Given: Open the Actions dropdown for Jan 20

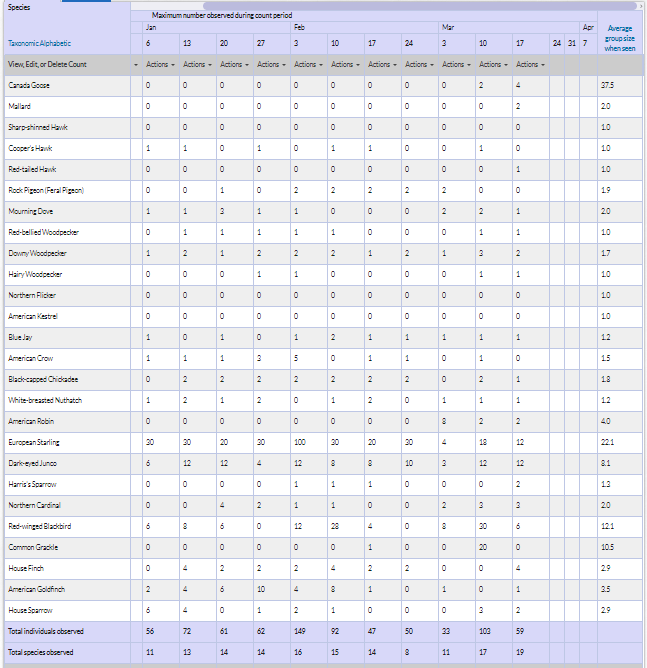Looking at the screenshot, I should (234, 64).
